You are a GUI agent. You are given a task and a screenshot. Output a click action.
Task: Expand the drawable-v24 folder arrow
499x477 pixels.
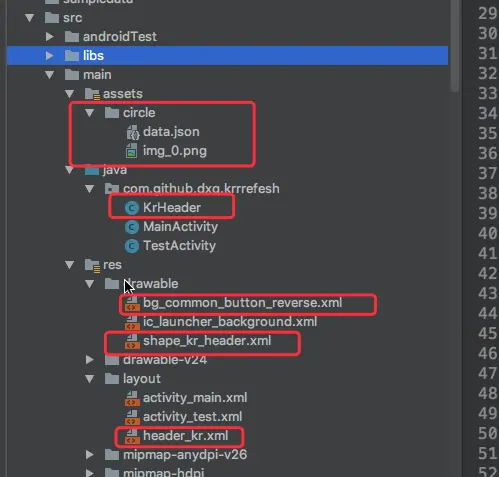(x=90, y=360)
